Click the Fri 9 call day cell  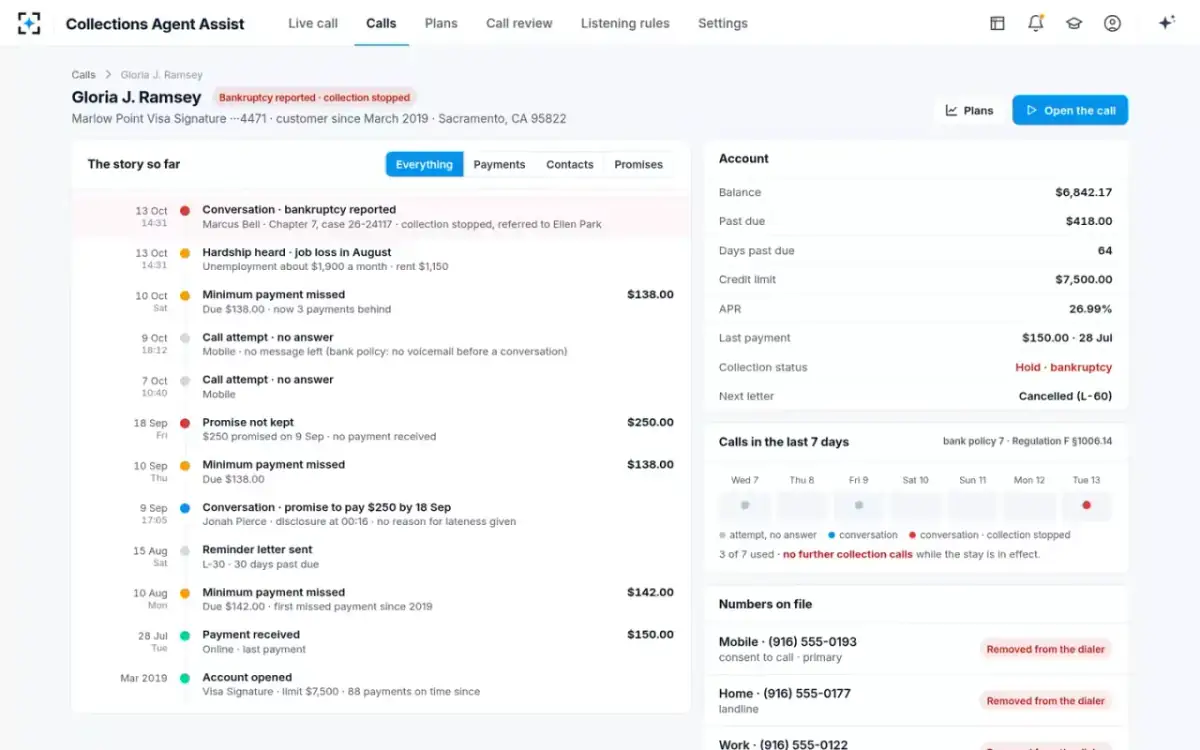[x=859, y=505]
